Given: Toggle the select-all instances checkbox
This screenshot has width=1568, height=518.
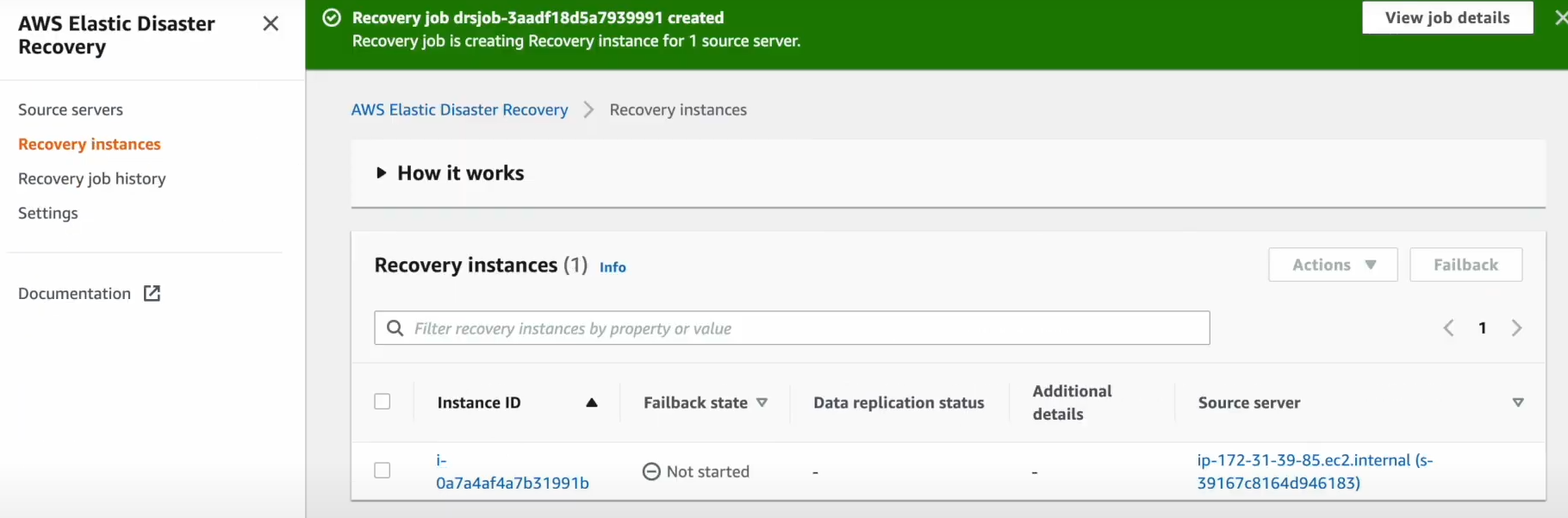Looking at the screenshot, I should point(383,402).
